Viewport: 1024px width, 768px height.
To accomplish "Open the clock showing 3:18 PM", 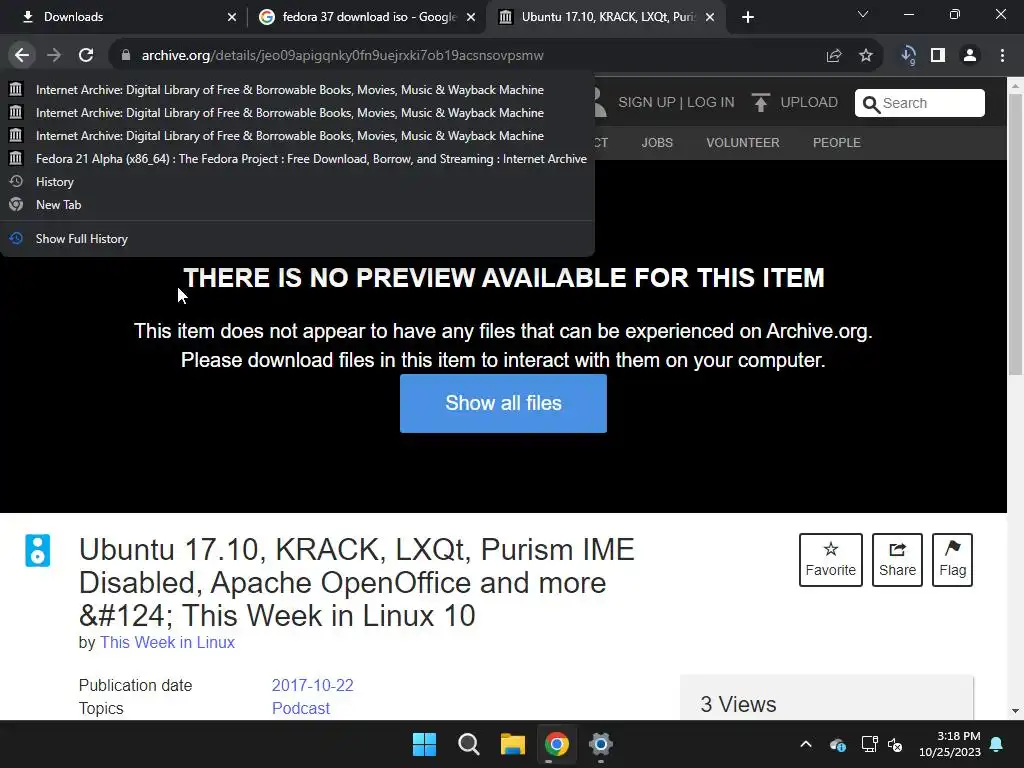I will pos(950,744).
